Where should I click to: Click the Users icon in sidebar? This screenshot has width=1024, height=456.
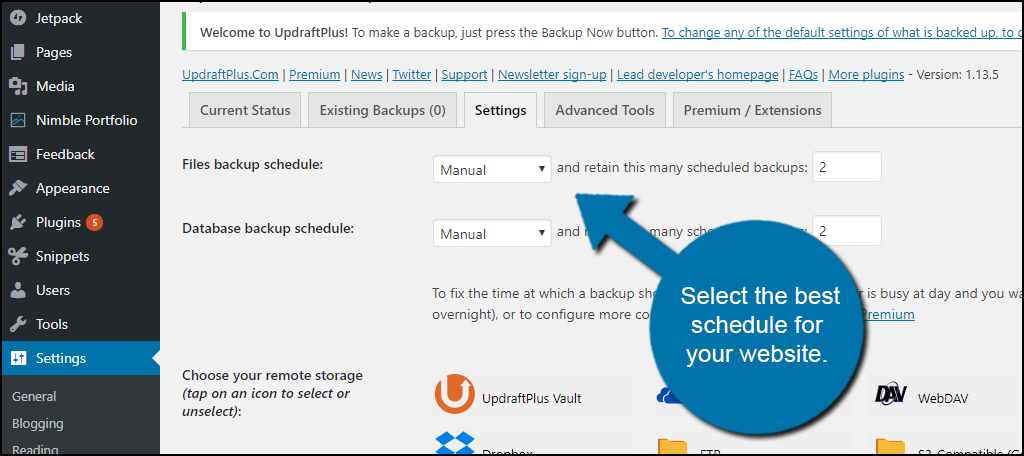point(17,290)
